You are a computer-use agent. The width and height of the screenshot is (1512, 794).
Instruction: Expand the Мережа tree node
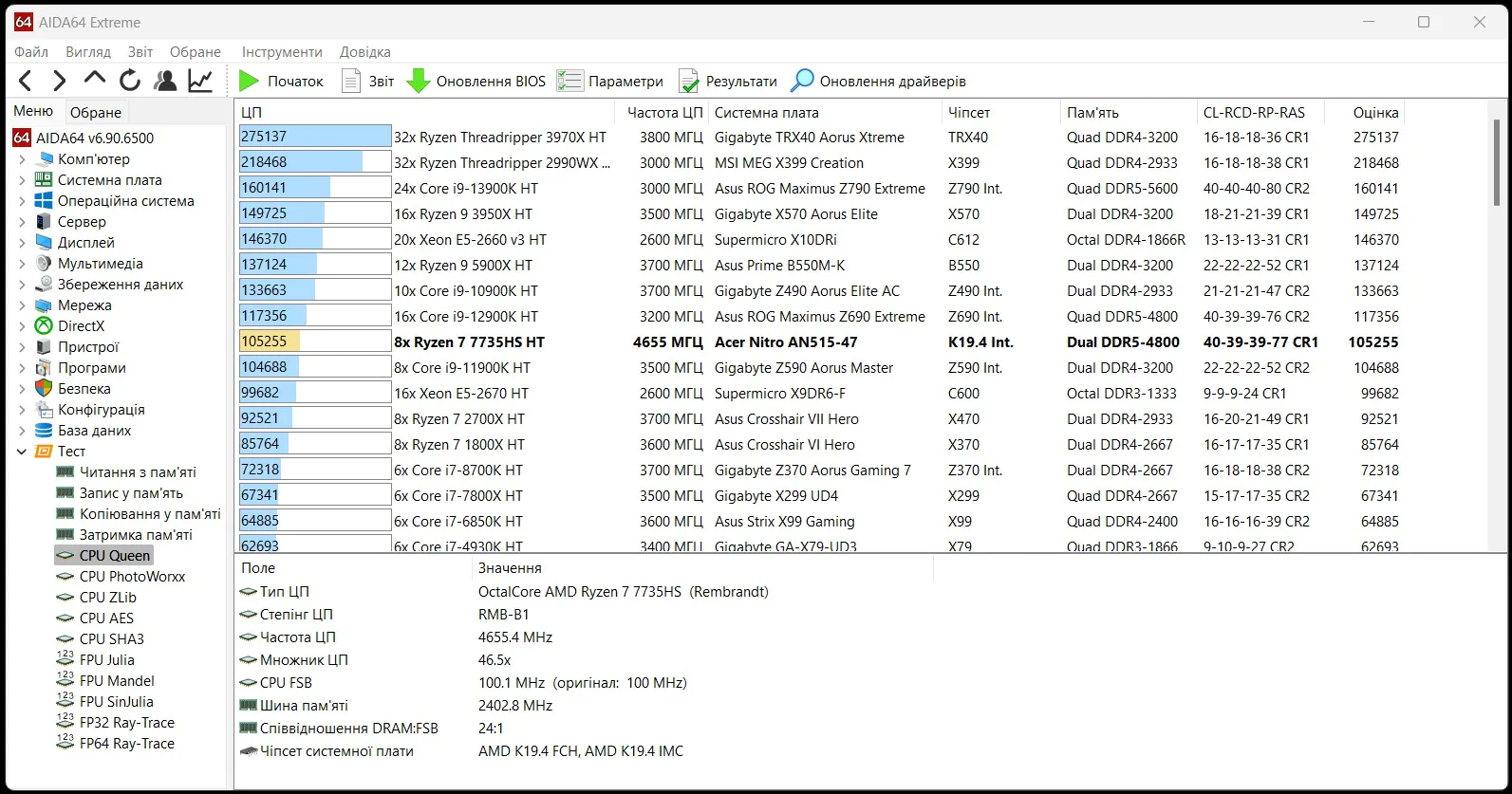click(x=22, y=305)
